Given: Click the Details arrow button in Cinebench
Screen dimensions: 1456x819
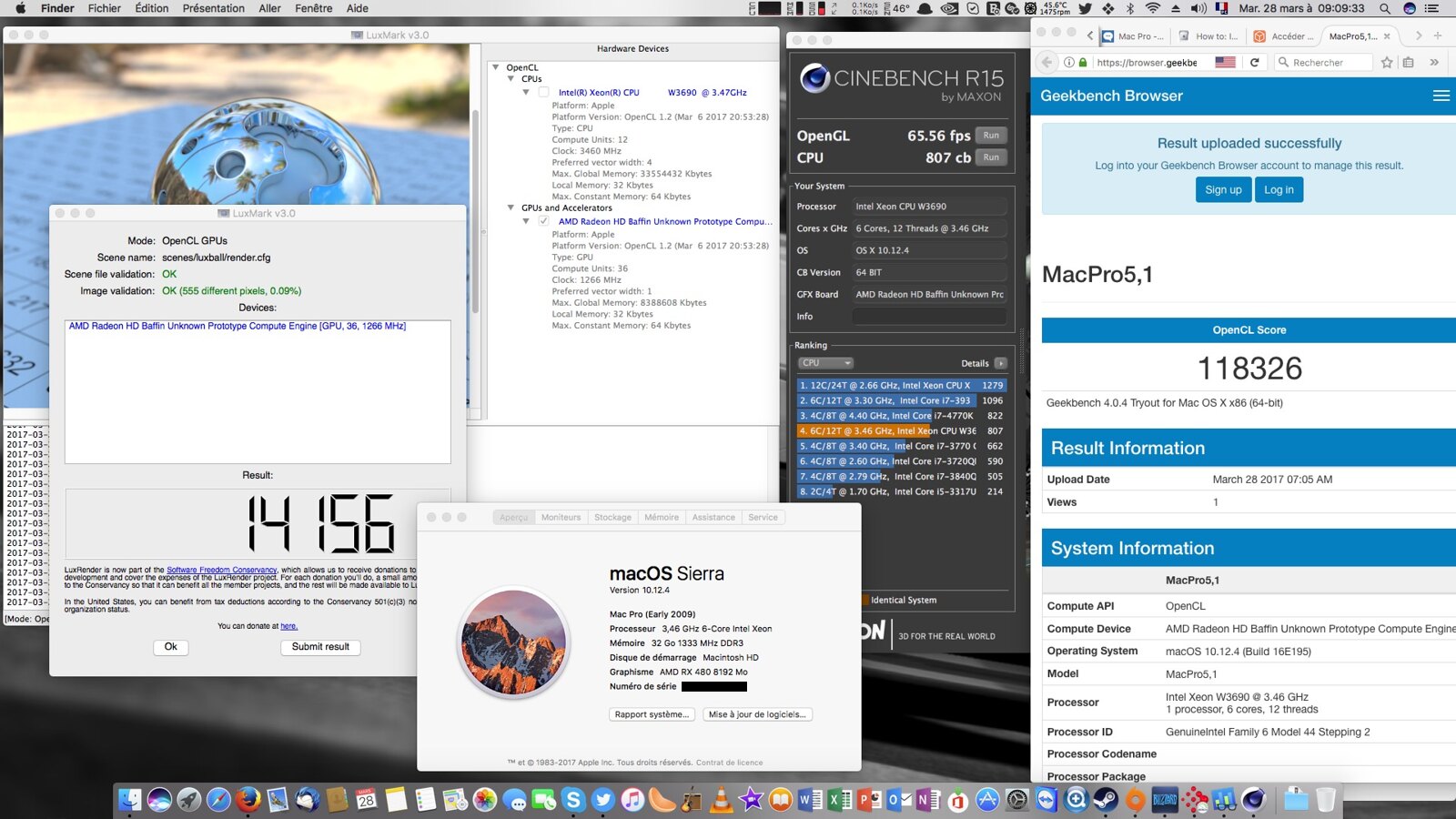Looking at the screenshot, I should [1001, 363].
